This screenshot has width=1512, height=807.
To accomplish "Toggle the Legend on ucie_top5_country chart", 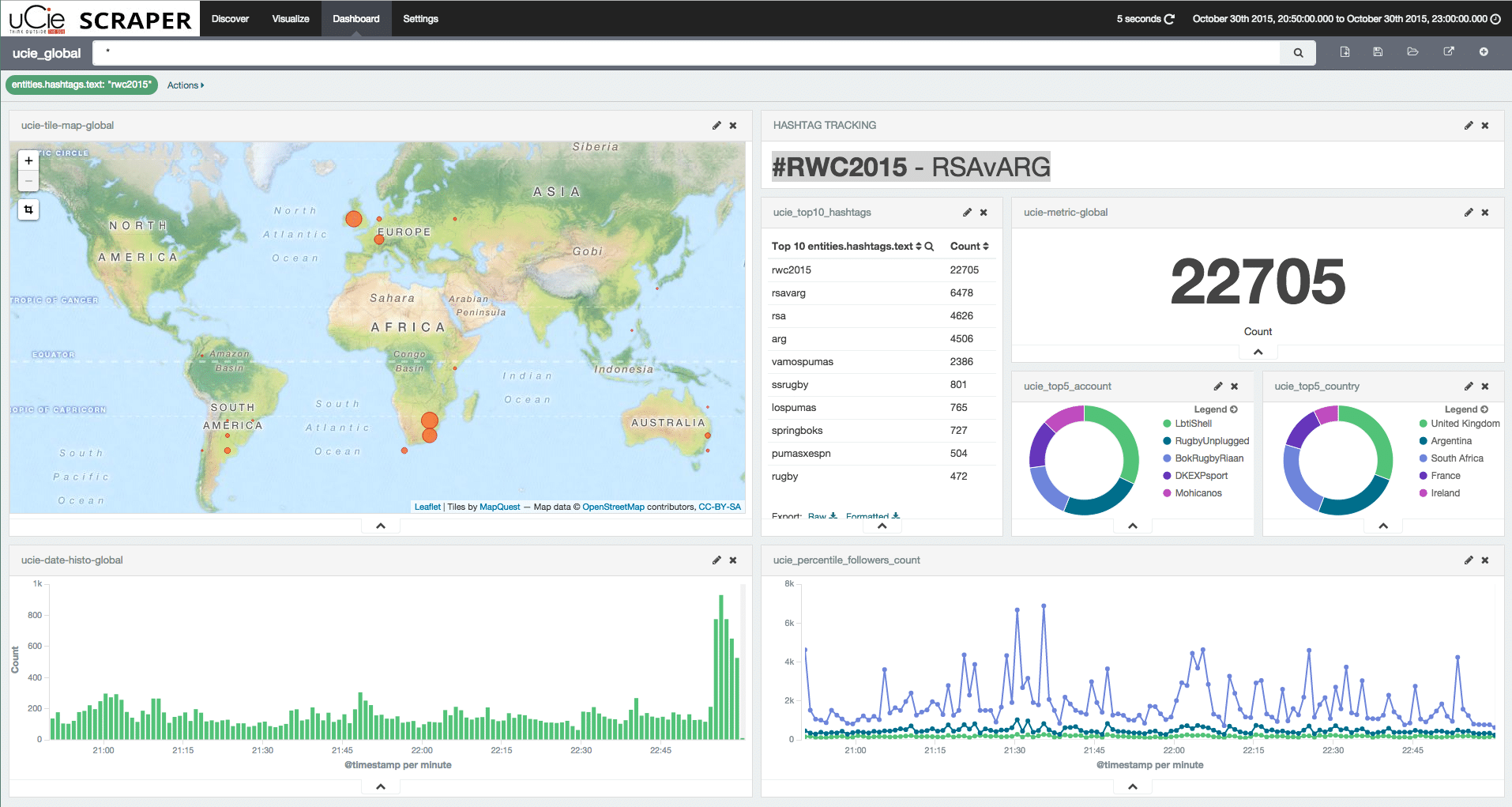I will (x=1465, y=409).
